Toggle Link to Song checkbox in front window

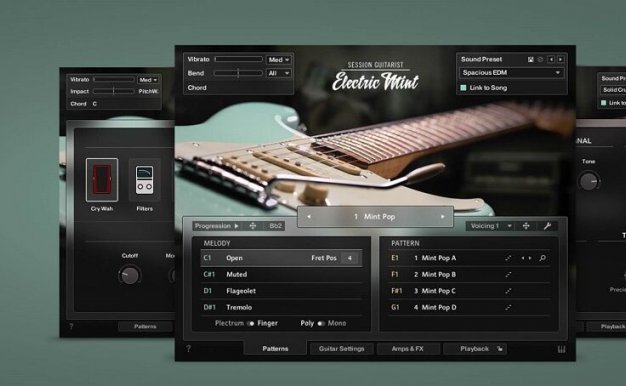[464, 88]
